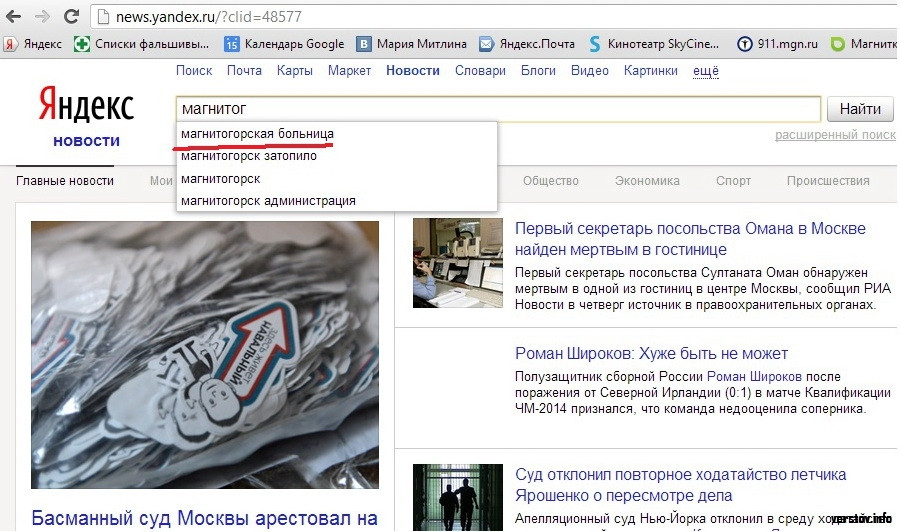This screenshot has width=900, height=532.
Task: Choose suggestion 'магнитогорск затопило'
Action: pyautogui.click(x=249, y=156)
